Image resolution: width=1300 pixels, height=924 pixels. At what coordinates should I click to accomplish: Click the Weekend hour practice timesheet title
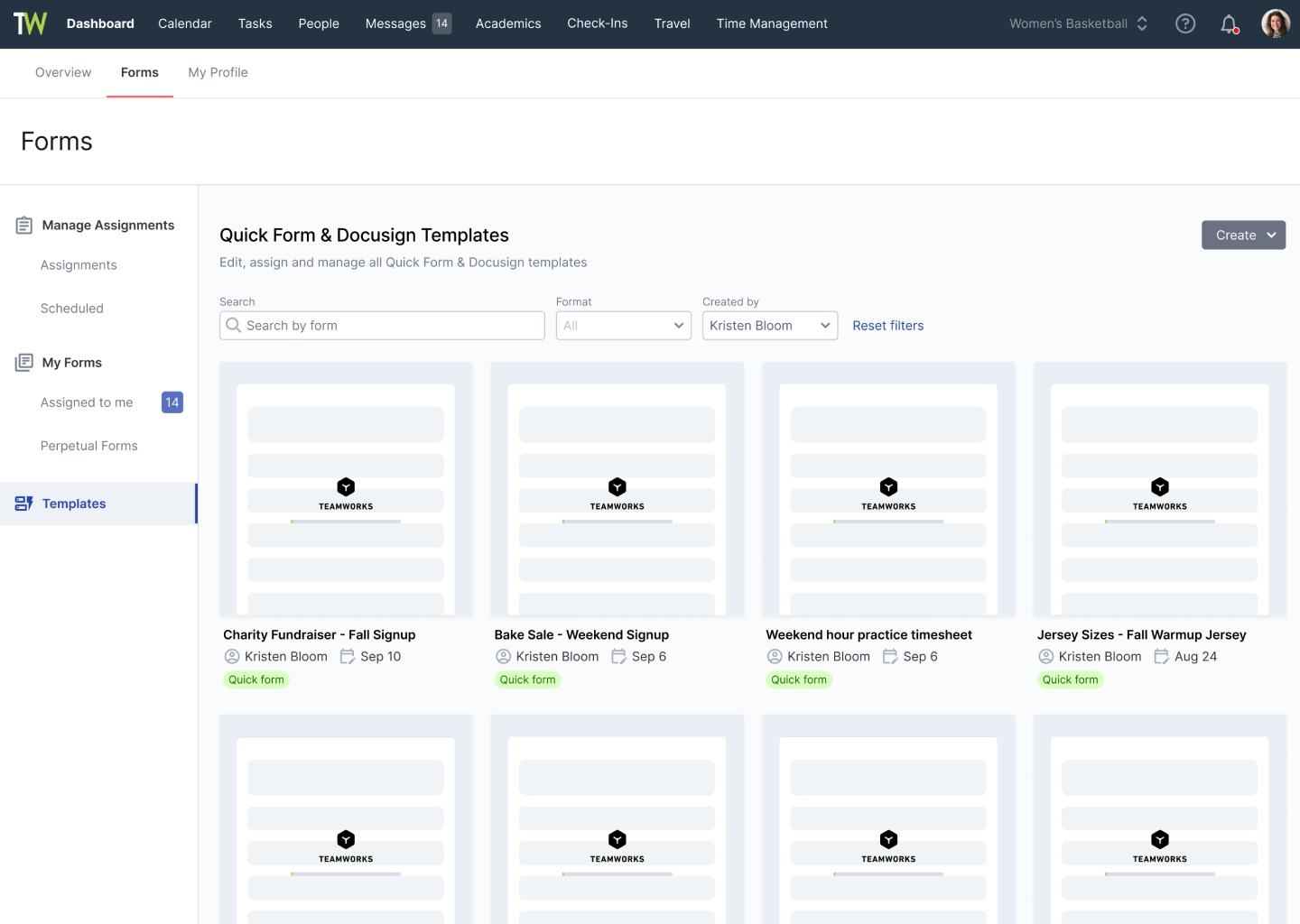pyautogui.click(x=869, y=634)
